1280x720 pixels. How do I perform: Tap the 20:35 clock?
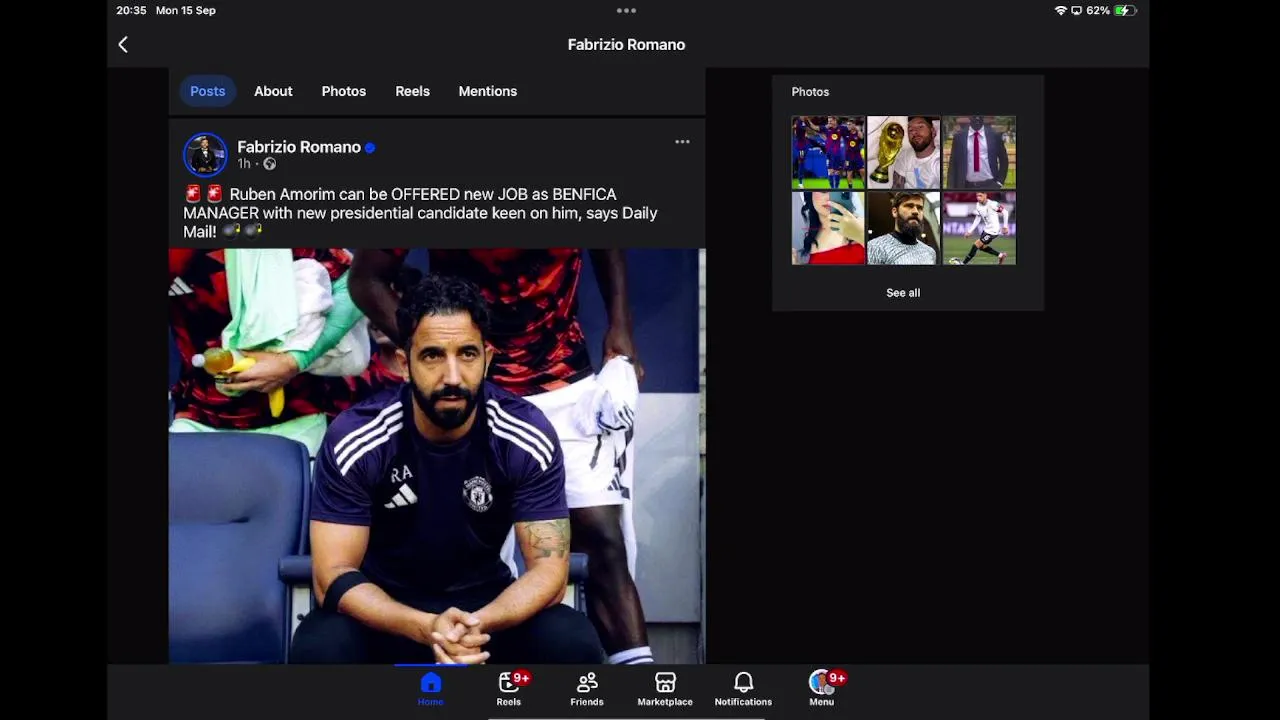pos(131,10)
